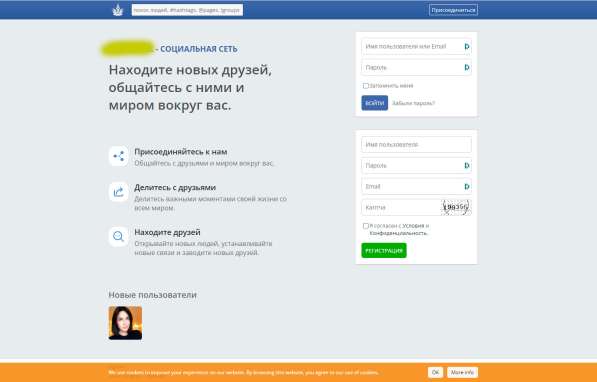The image size is (597, 382).
Task: Click share-nodes icon beside Присоединяйтесь к нам
Action: point(118,156)
